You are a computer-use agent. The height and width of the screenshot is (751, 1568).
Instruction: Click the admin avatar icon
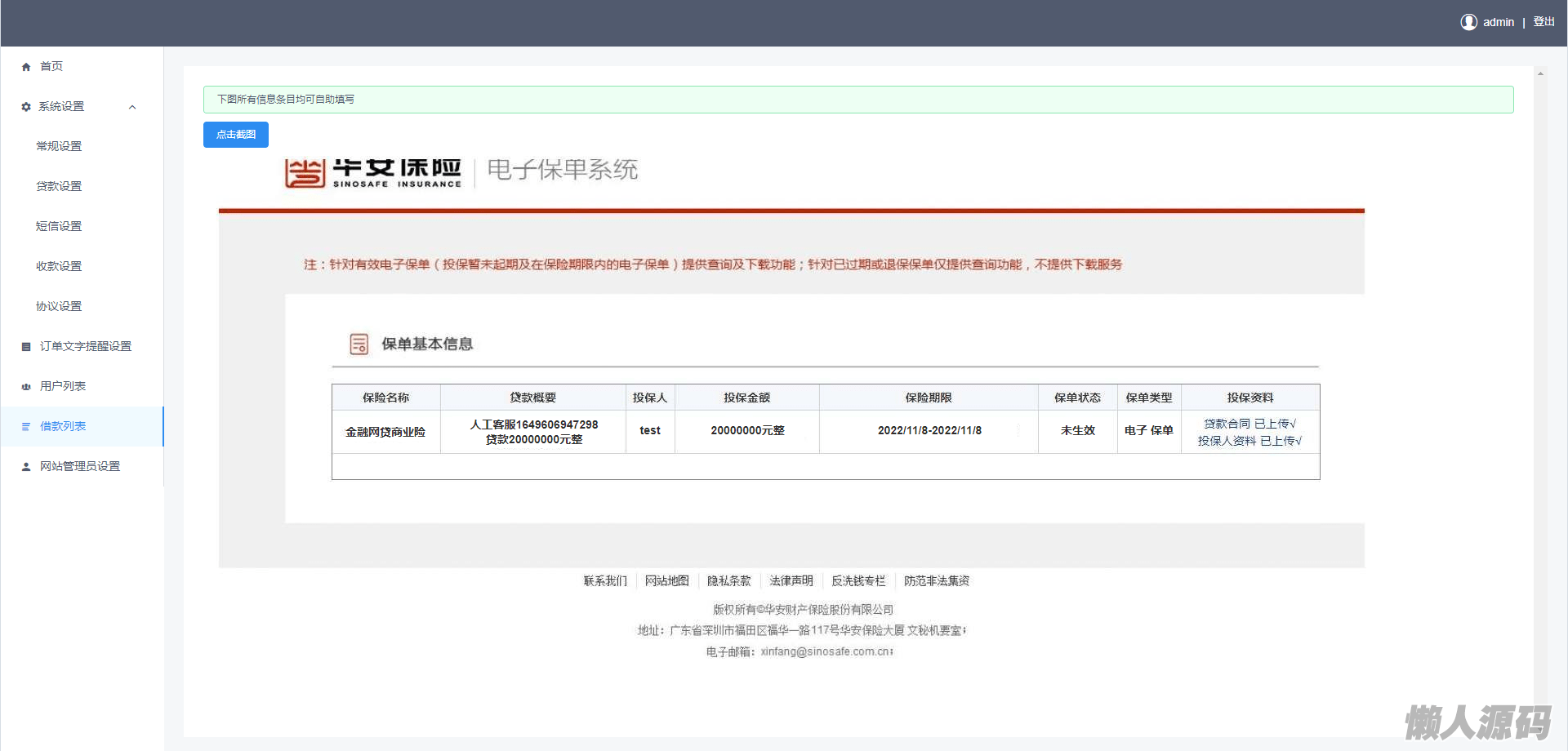tap(1468, 22)
